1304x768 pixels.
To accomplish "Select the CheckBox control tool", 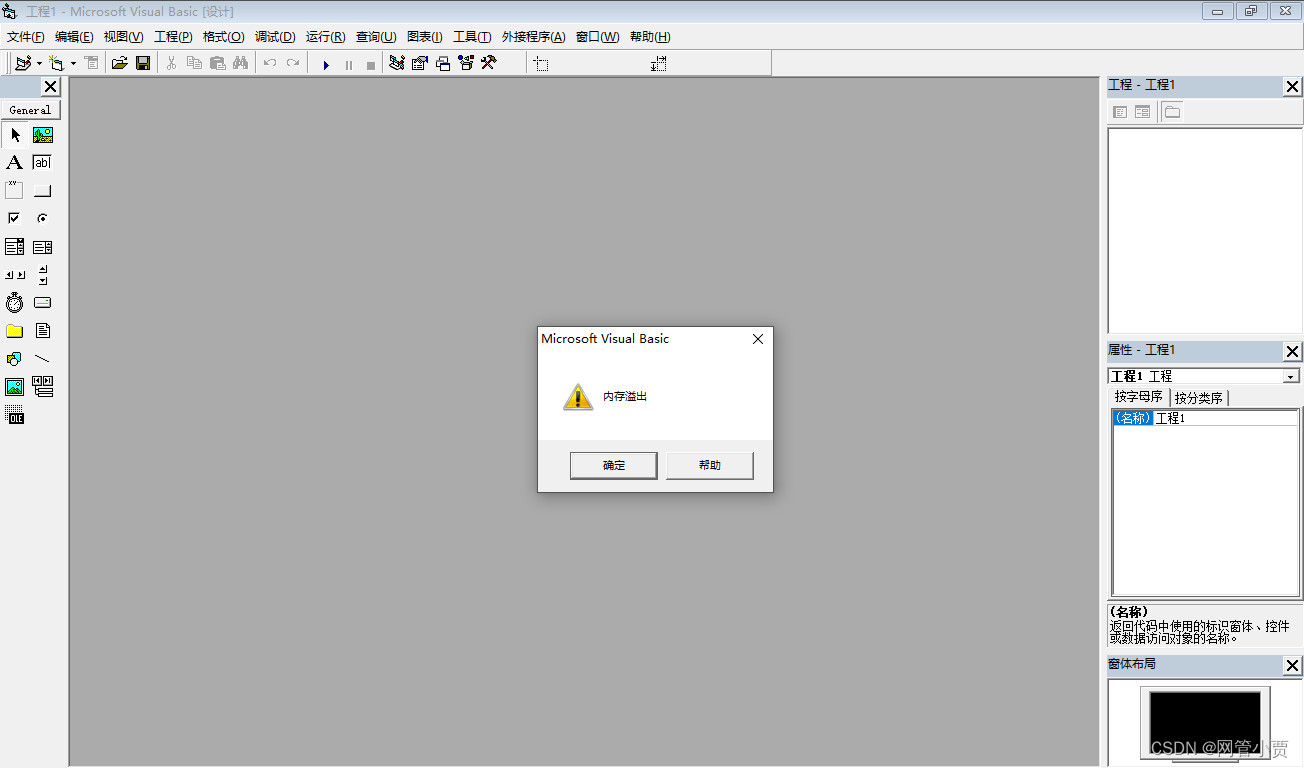I will 15,219.
